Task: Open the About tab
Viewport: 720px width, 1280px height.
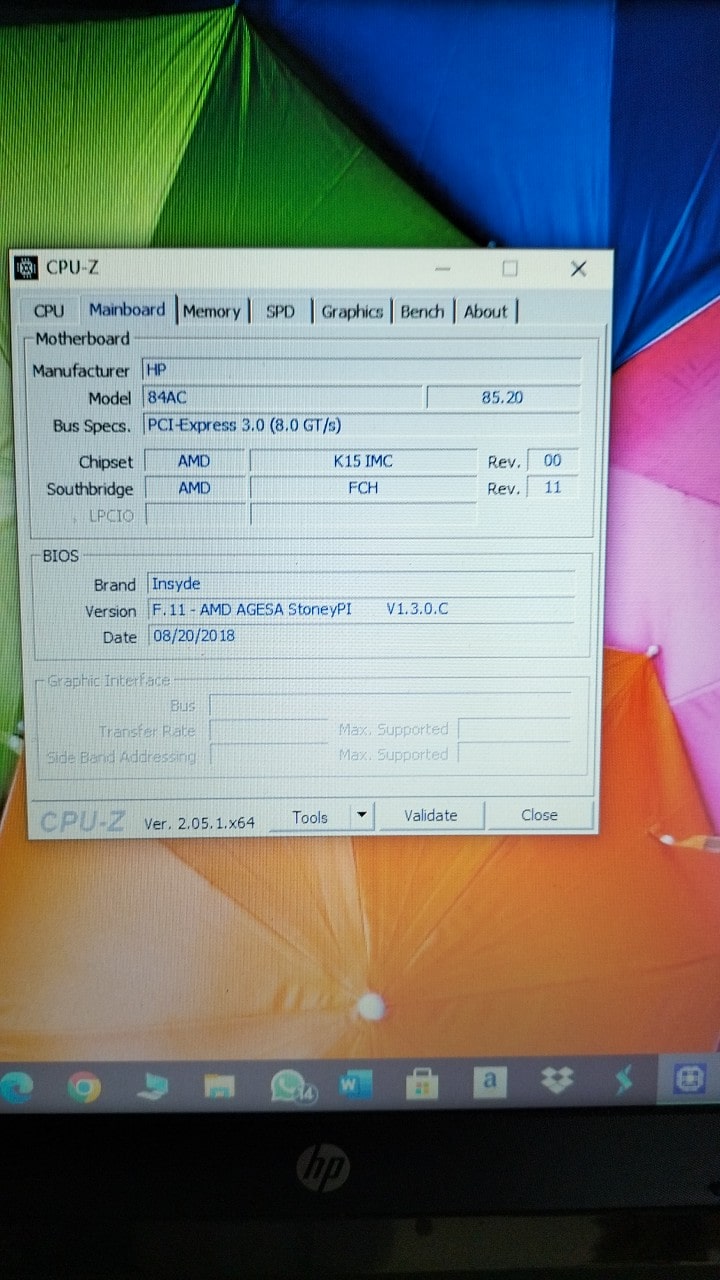Action: point(486,312)
